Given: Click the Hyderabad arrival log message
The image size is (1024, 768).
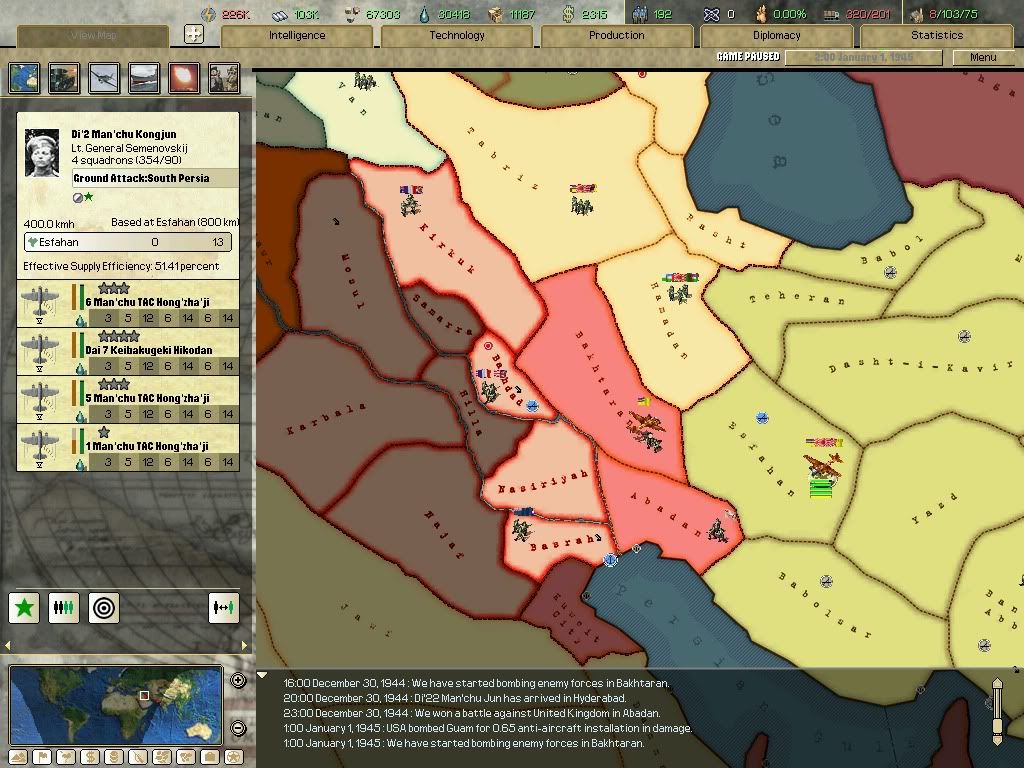Looking at the screenshot, I should click(x=455, y=698).
